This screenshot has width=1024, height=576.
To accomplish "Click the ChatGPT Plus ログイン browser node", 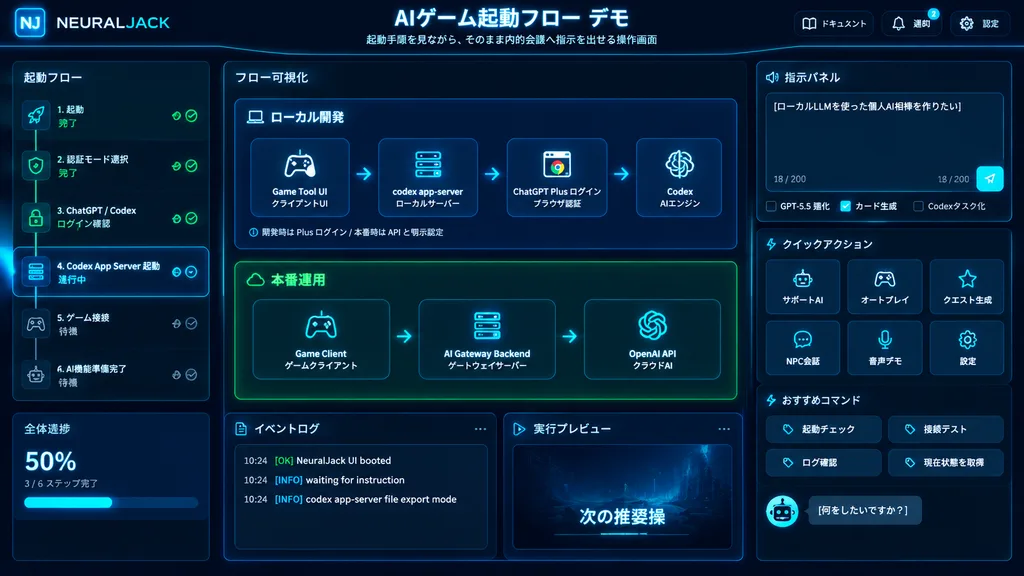I will click(x=557, y=177).
